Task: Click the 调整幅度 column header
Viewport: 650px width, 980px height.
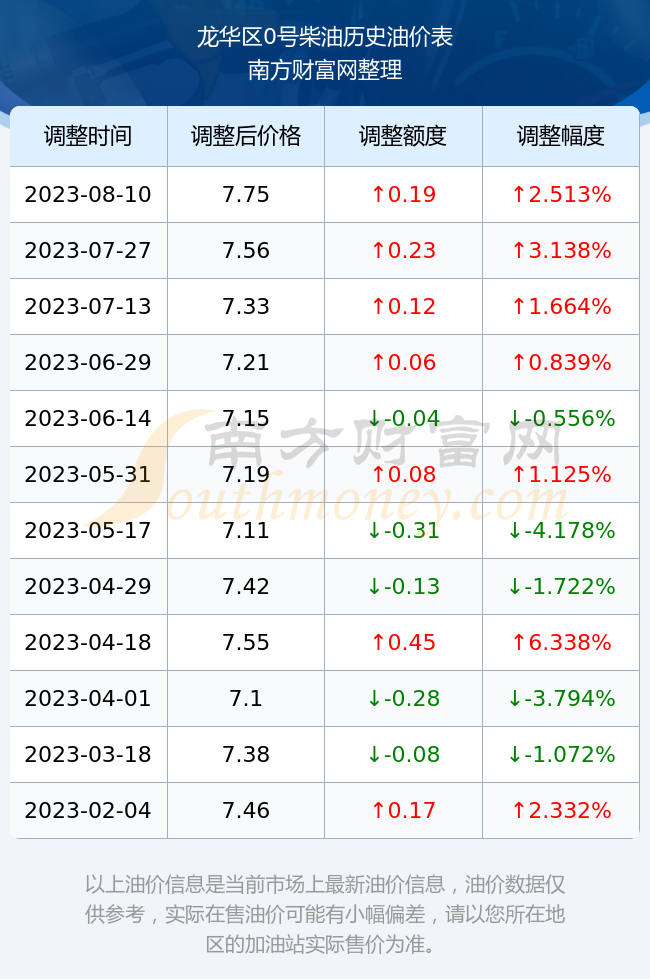Action: tap(561, 136)
